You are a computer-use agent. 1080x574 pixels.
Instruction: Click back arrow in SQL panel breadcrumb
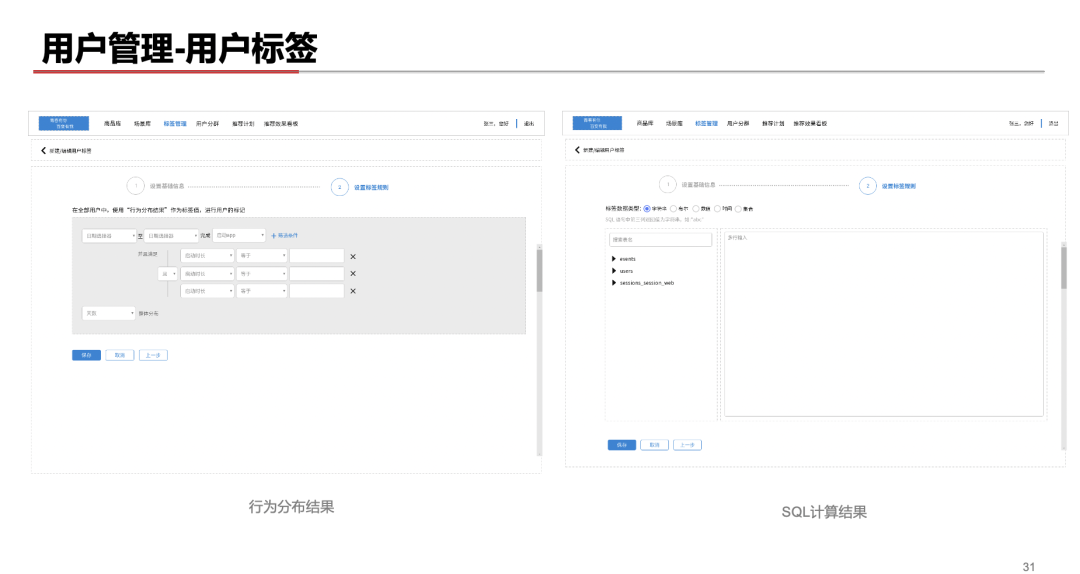(x=577, y=150)
